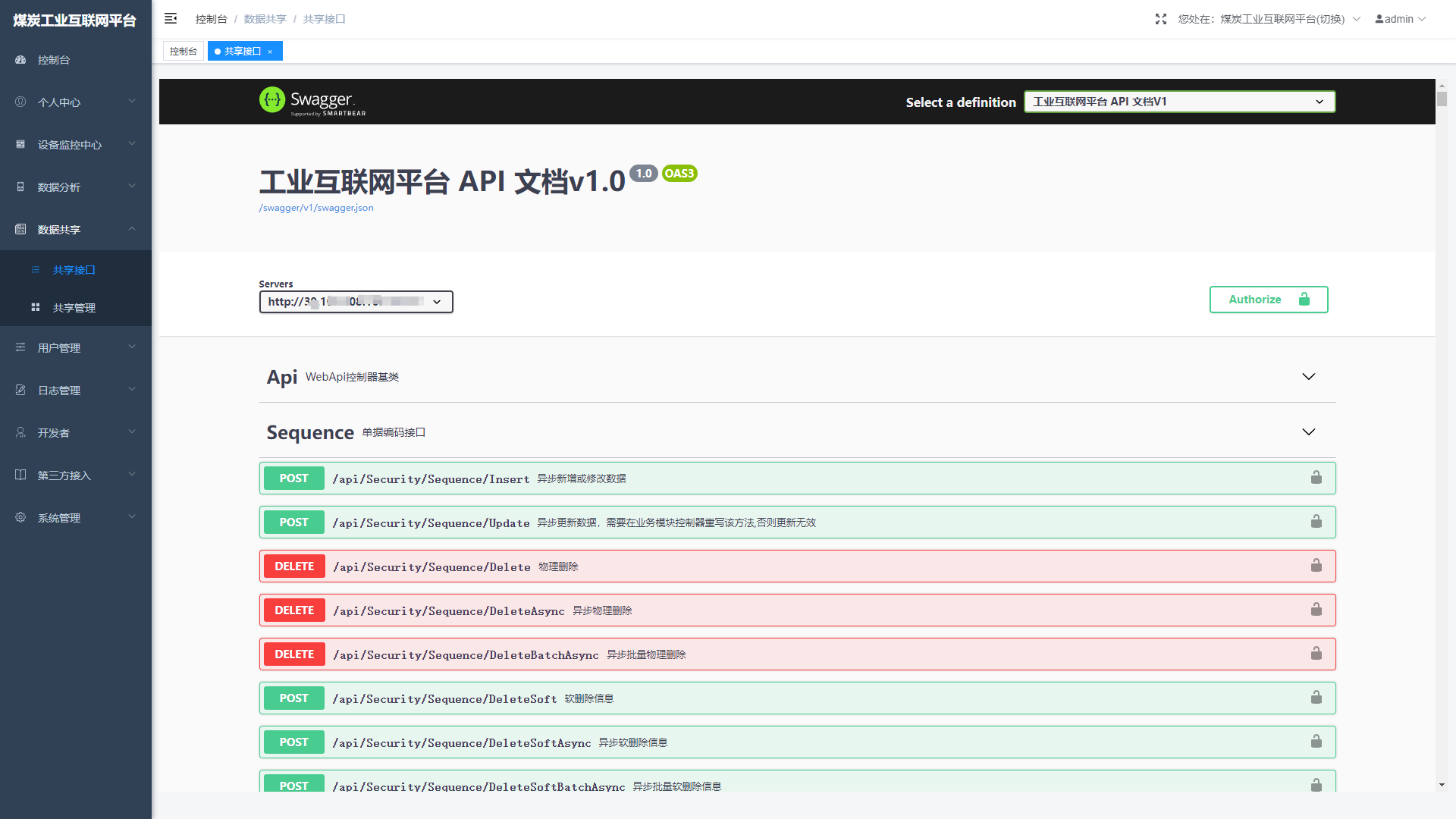Click the page's vertical scrollbar

coord(1442,99)
